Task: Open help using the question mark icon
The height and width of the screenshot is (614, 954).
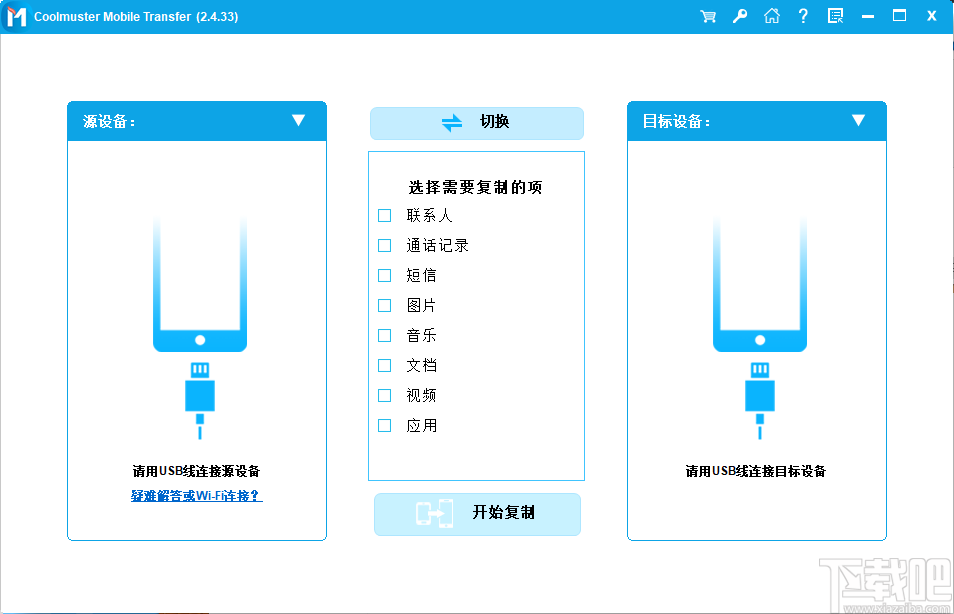Action: tap(803, 16)
